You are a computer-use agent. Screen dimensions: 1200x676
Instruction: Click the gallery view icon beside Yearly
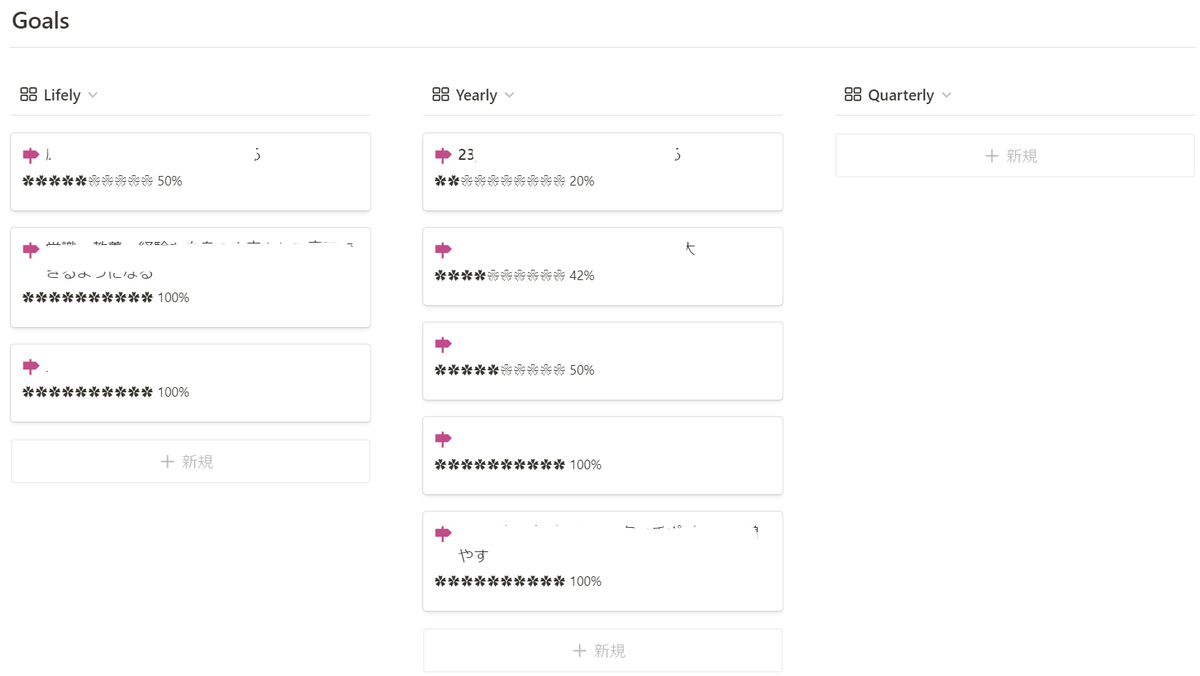coord(440,94)
